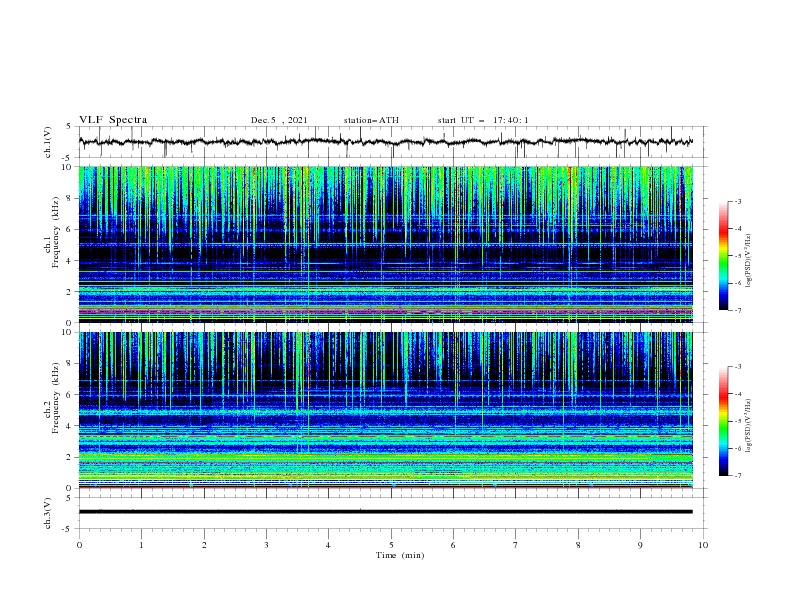792x612 pixels.
Task: Click the "ch.3(V)" axis label
Action: click(48, 513)
